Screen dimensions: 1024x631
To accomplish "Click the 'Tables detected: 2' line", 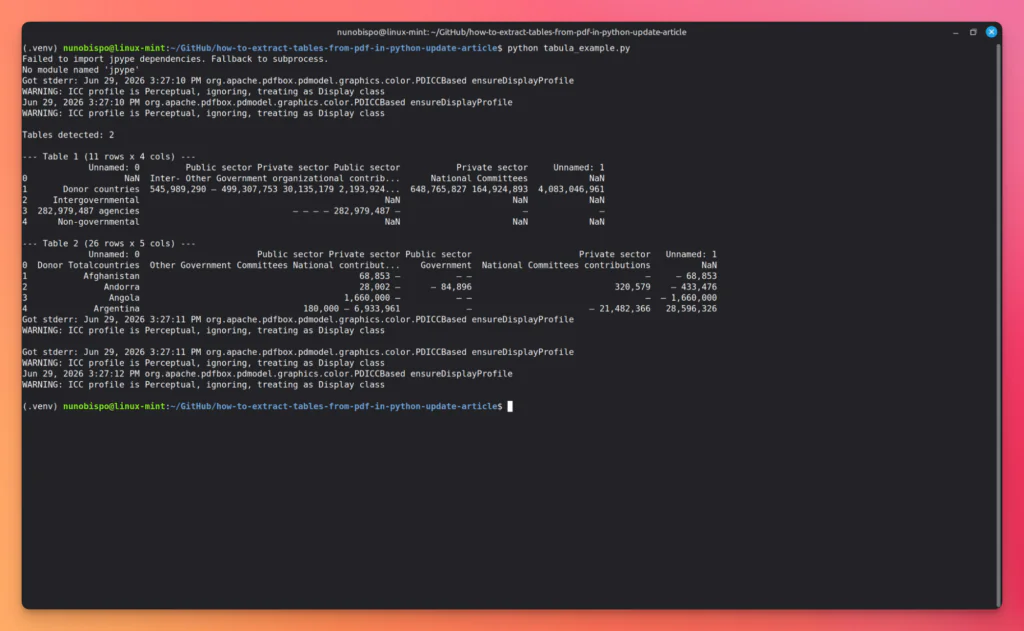I will tap(68, 135).
